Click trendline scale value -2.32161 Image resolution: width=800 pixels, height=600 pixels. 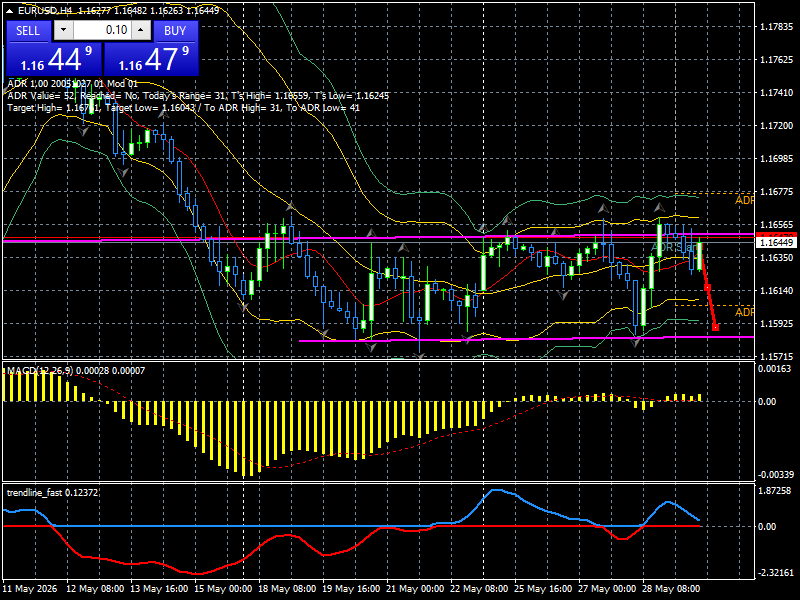click(776, 573)
